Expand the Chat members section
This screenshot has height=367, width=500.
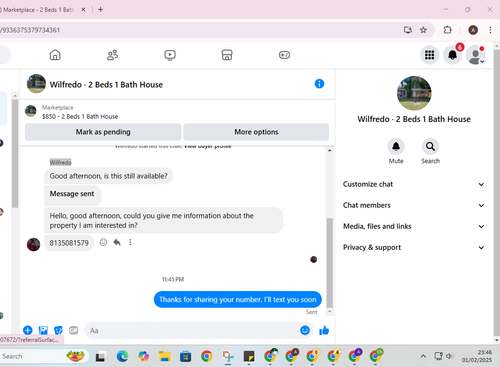413,205
